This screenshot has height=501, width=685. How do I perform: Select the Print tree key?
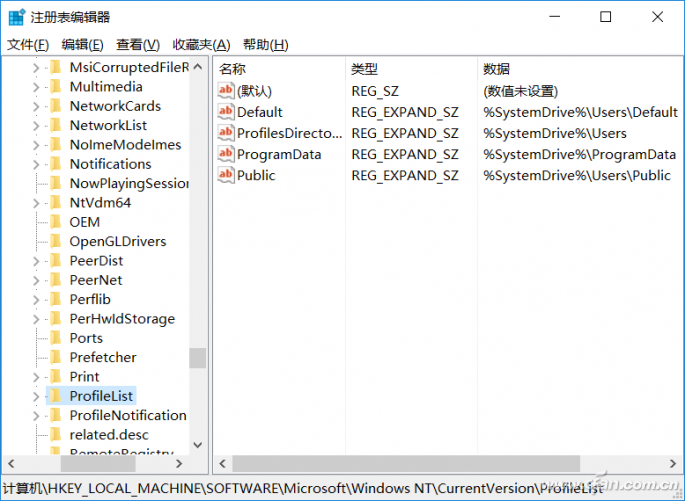84,377
